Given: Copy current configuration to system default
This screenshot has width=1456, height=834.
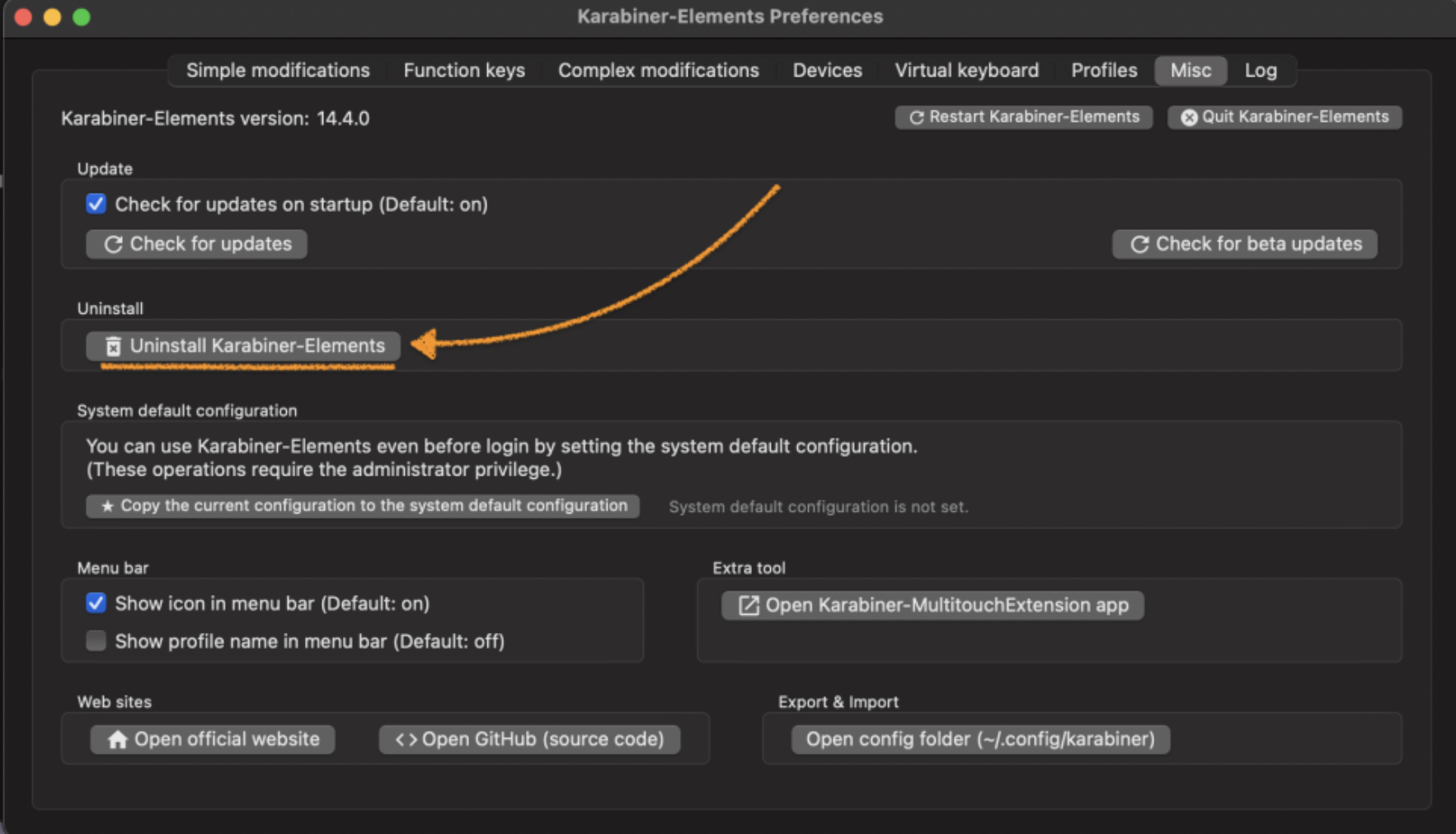Looking at the screenshot, I should (363, 506).
